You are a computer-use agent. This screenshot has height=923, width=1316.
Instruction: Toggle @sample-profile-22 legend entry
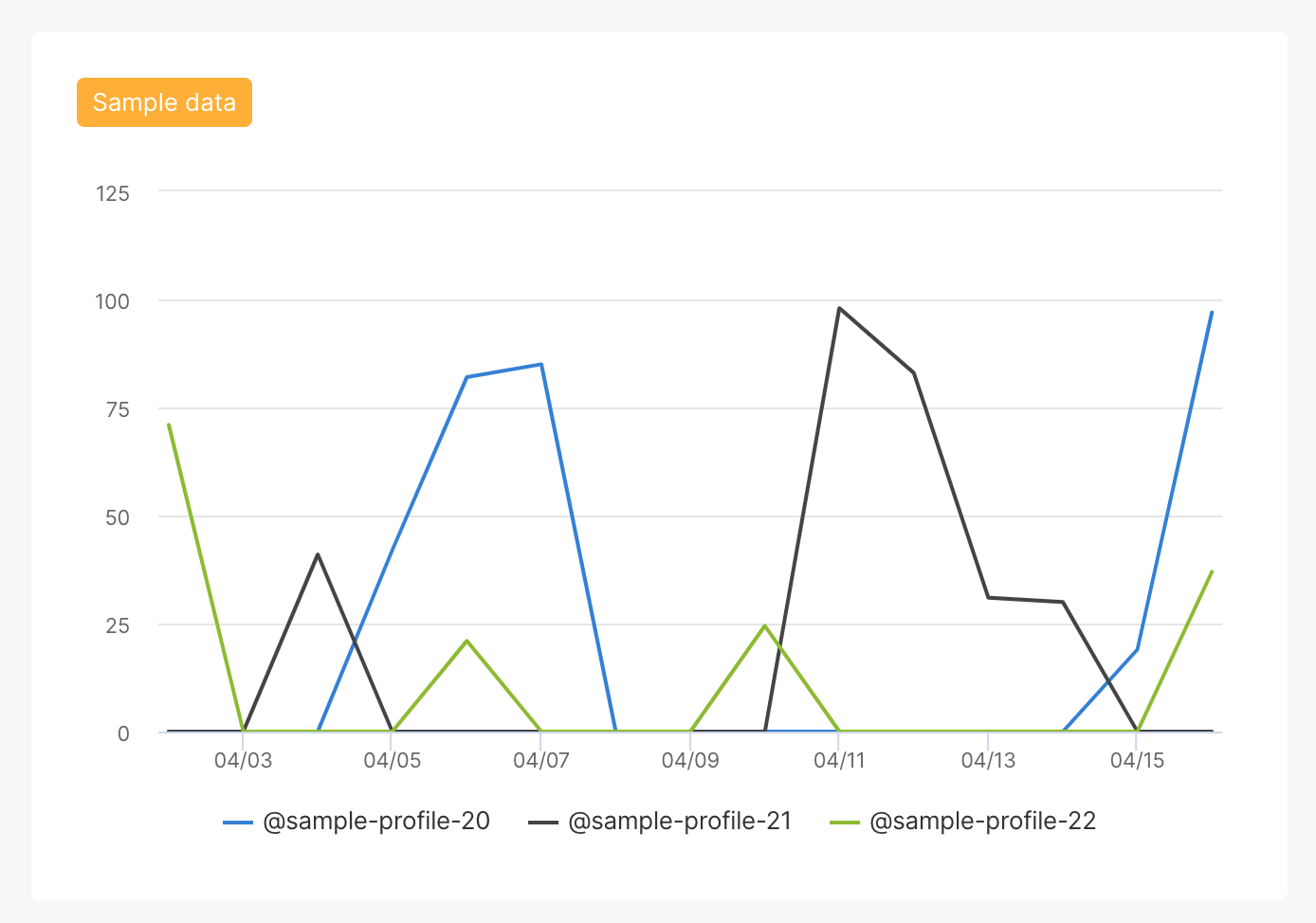[x=982, y=821]
